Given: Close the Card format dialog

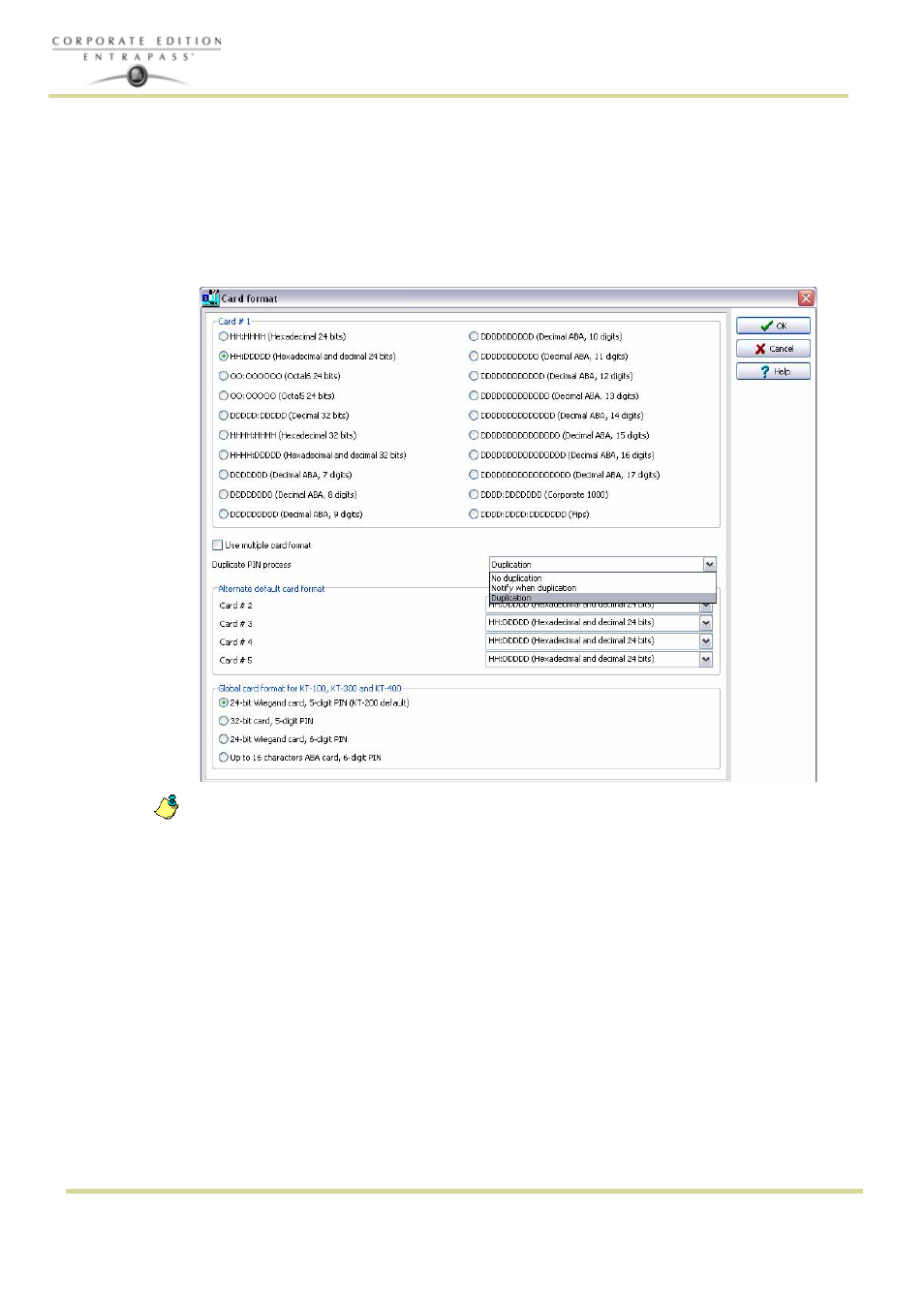Looking at the screenshot, I should [805, 298].
